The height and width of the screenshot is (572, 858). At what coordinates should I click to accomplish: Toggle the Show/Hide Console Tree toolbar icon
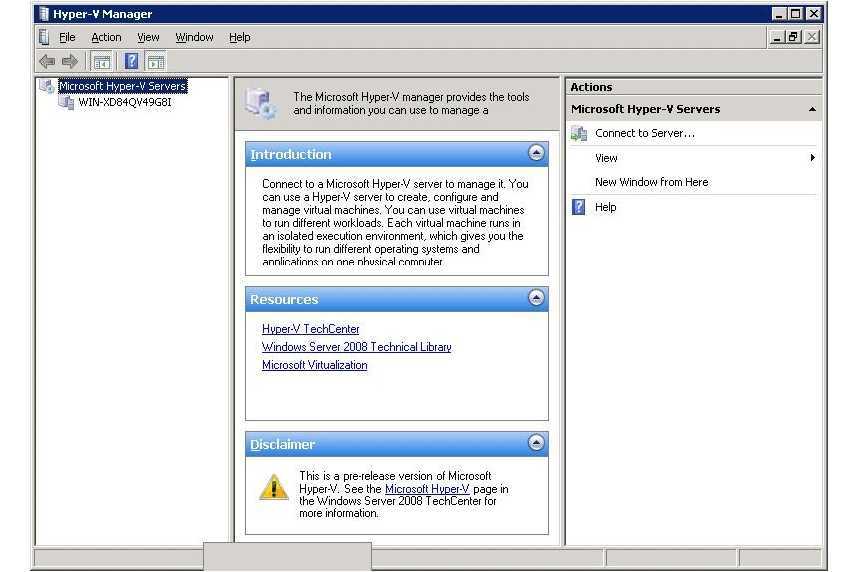pos(102,62)
